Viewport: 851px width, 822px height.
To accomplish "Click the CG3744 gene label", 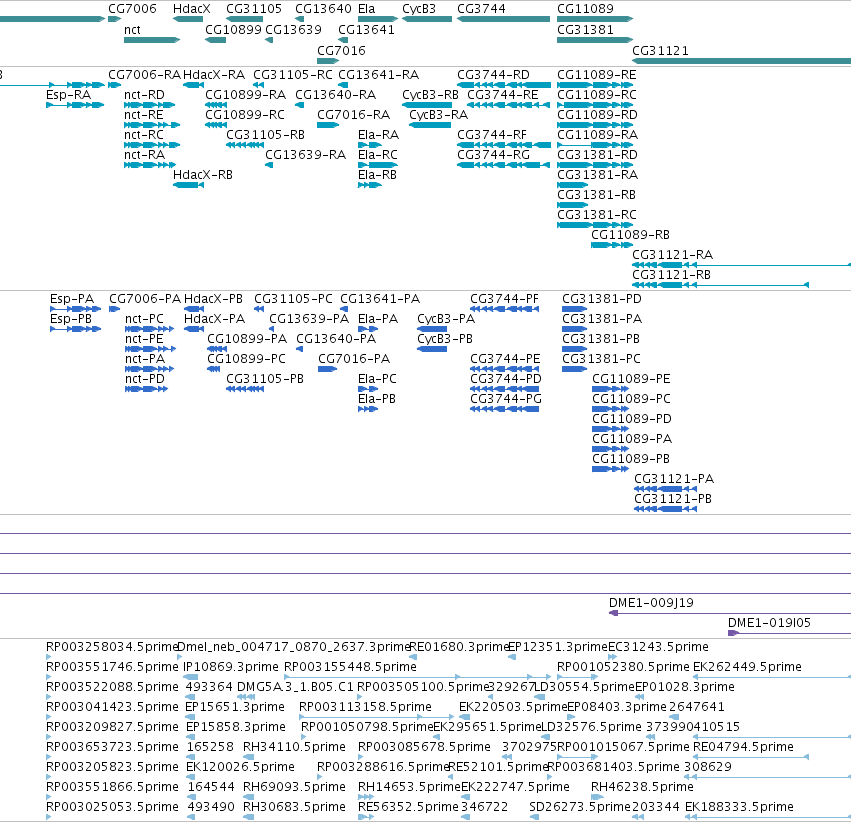I will pos(481,9).
